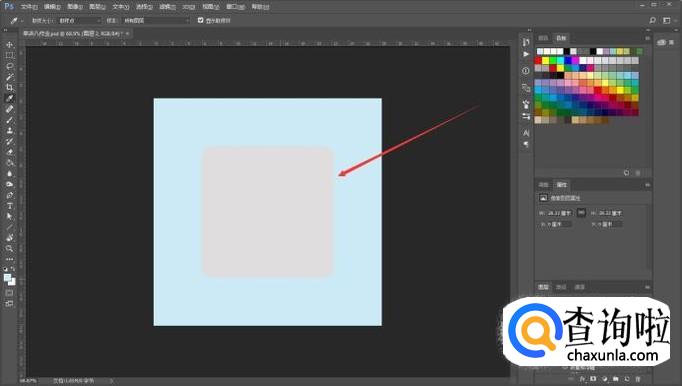Select the Rectangular Marquee tool

tap(10, 55)
